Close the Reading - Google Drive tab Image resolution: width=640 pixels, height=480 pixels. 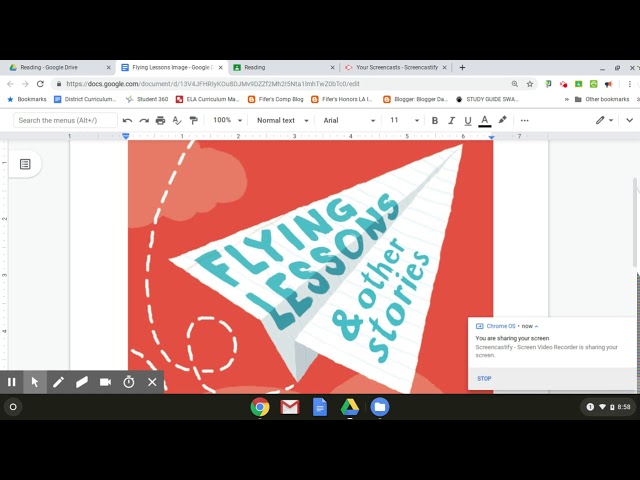108,68
